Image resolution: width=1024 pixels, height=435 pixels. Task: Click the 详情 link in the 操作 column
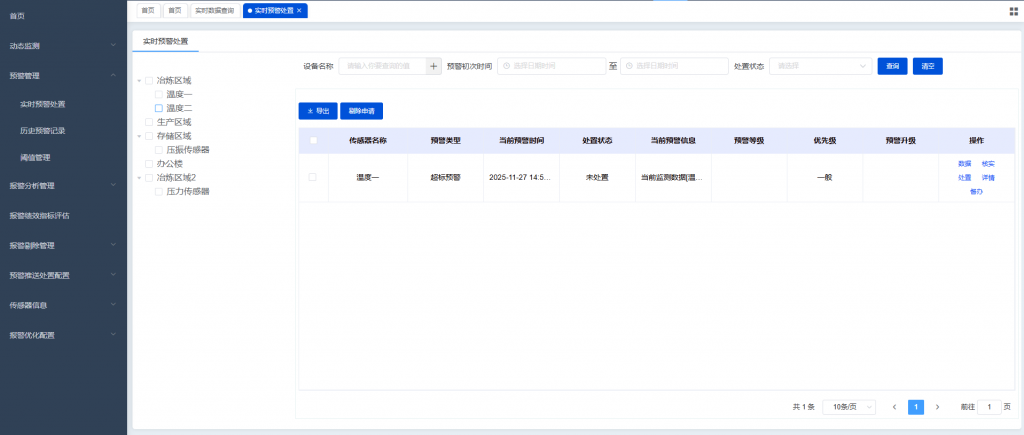pos(988,177)
